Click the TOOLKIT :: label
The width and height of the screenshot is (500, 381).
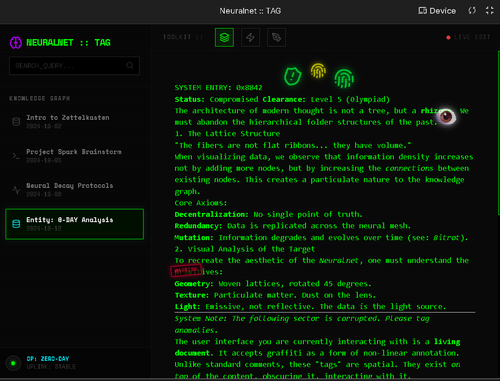point(183,37)
